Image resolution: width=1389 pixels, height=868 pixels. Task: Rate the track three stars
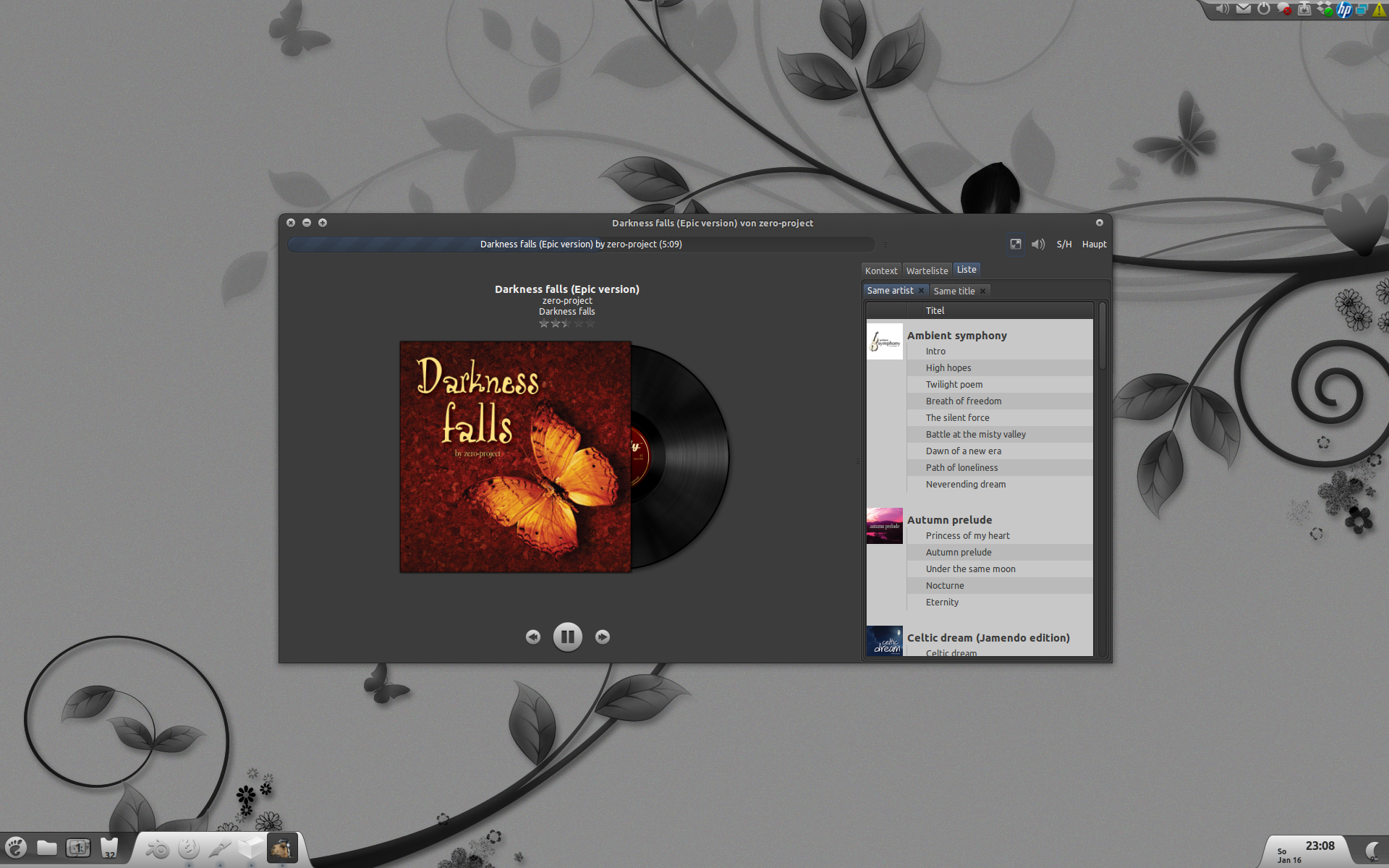[x=567, y=323]
